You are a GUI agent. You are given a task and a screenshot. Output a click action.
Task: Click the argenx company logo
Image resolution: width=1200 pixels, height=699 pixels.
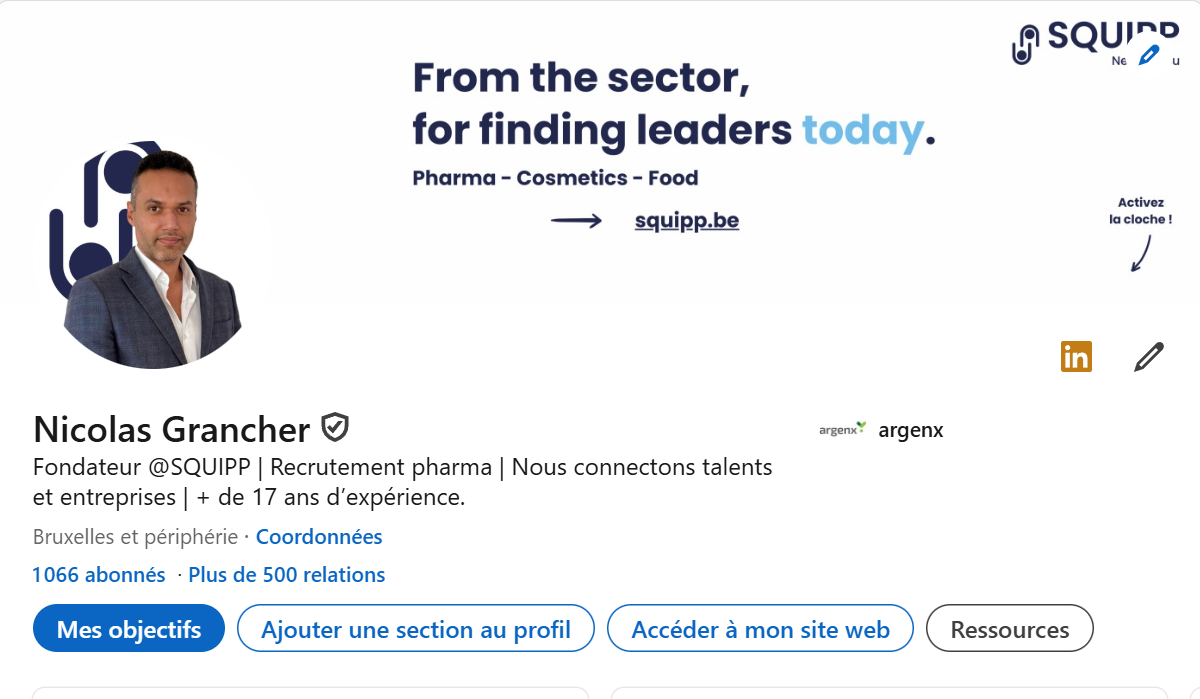(843, 430)
